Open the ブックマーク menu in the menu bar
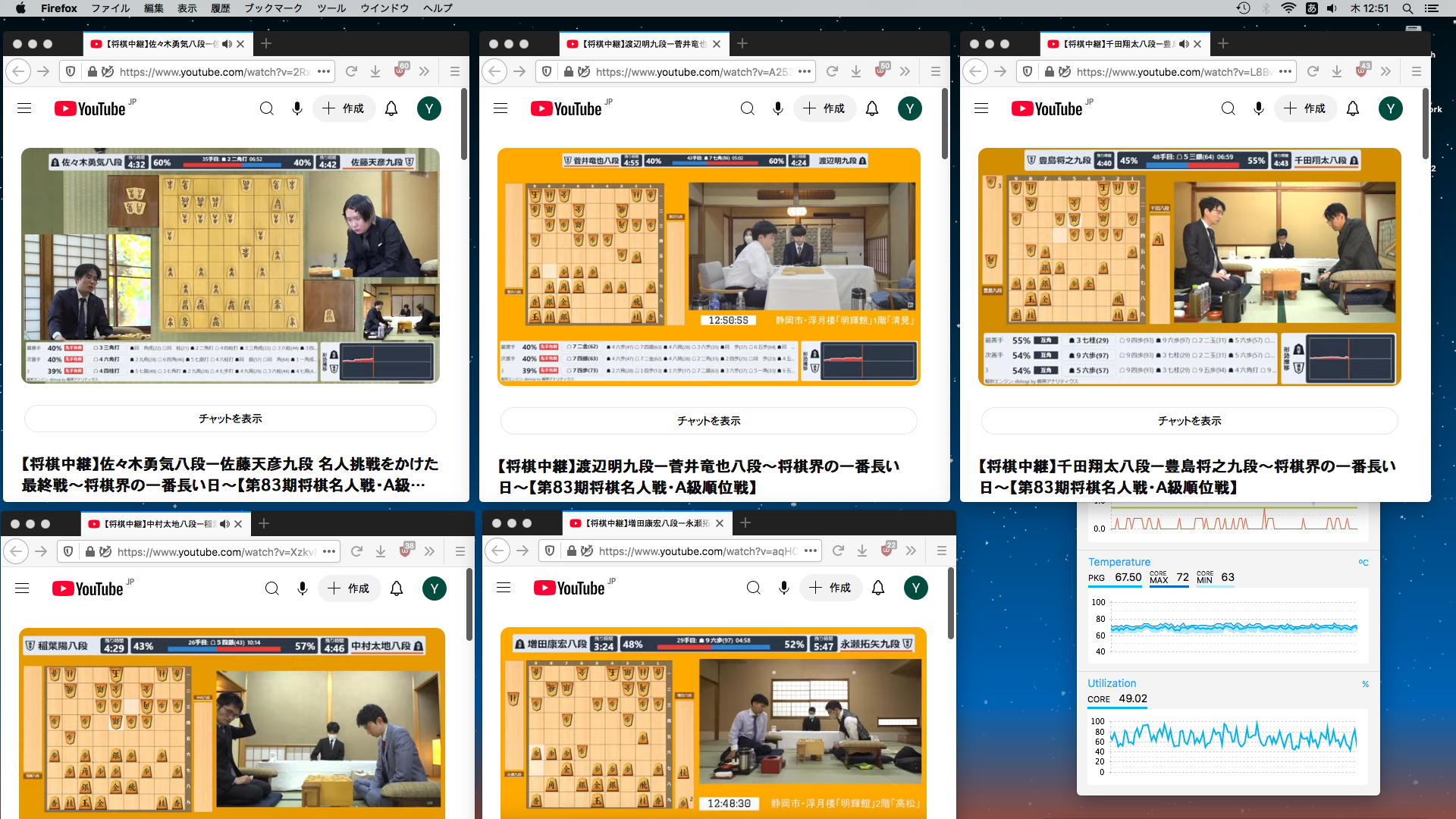This screenshot has width=1456, height=819. [273, 8]
